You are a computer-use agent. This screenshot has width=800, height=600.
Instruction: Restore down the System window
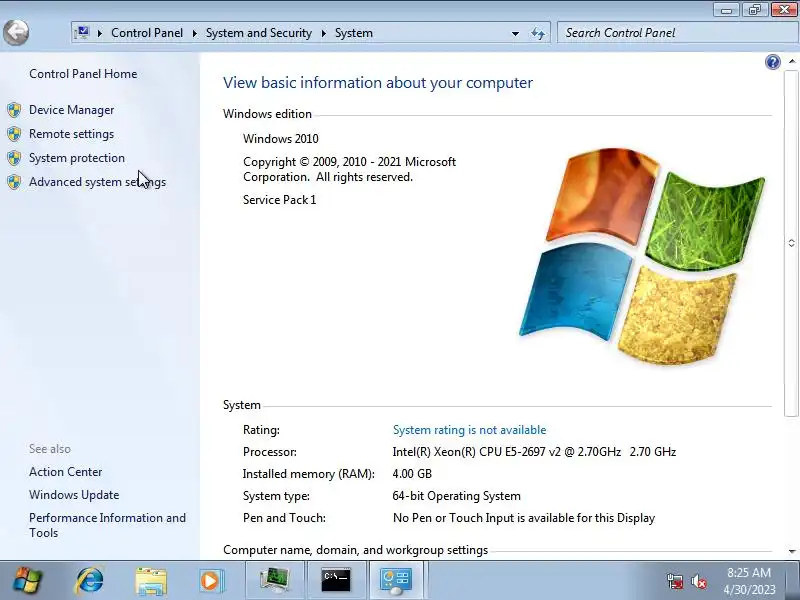(x=755, y=10)
